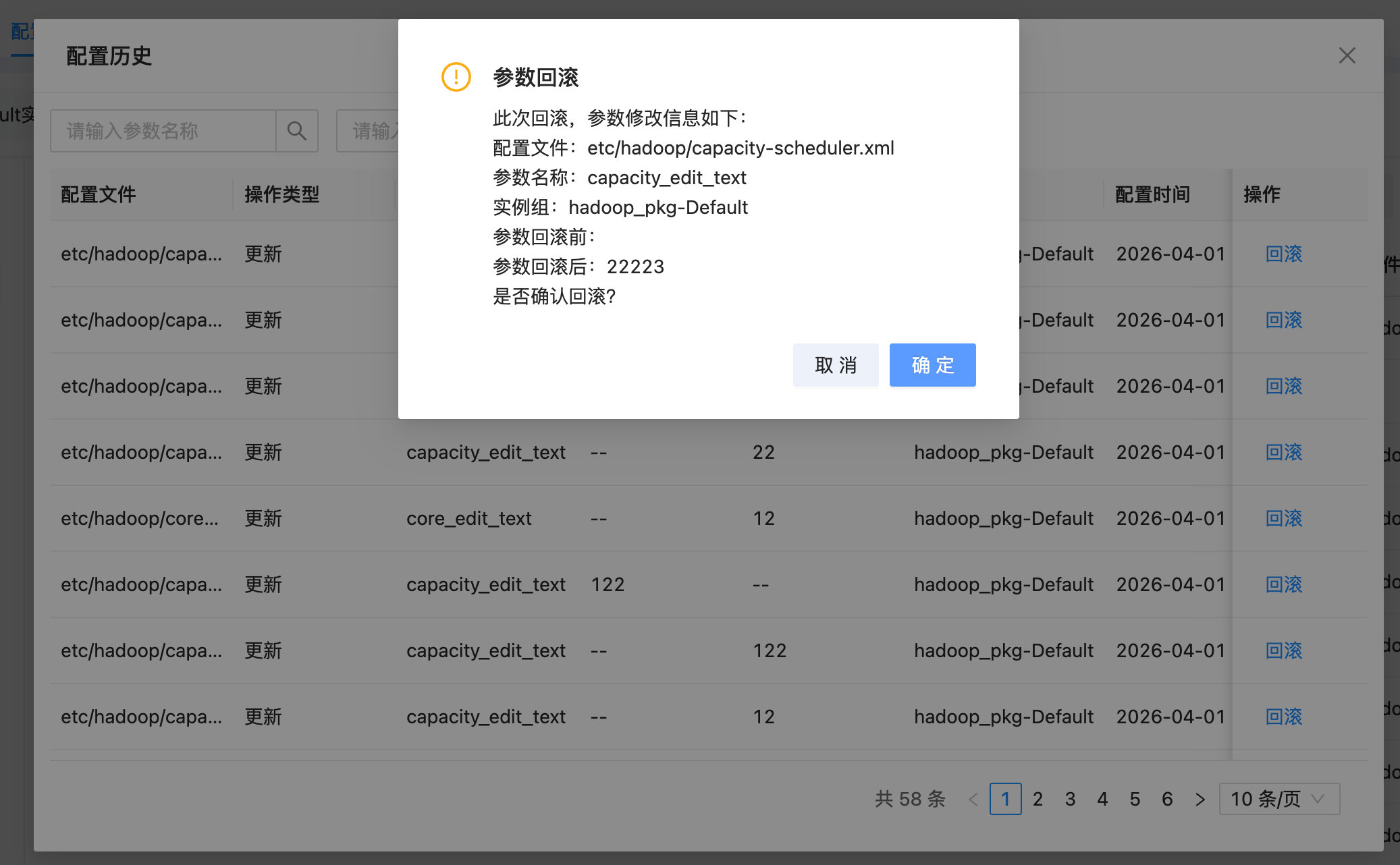Click 回滚 link in the last visible row

[x=1283, y=717]
